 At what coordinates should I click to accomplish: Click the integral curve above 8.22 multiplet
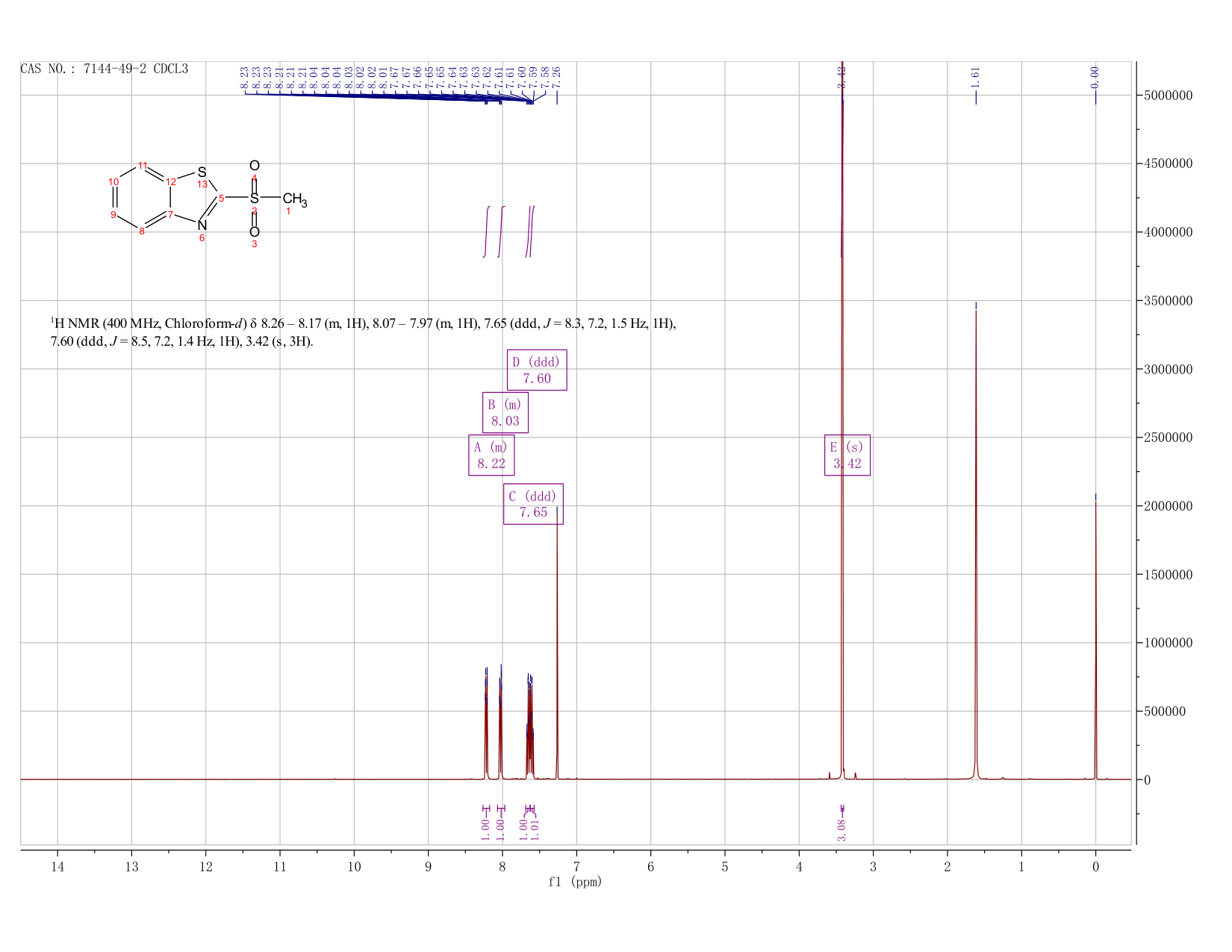(486, 231)
